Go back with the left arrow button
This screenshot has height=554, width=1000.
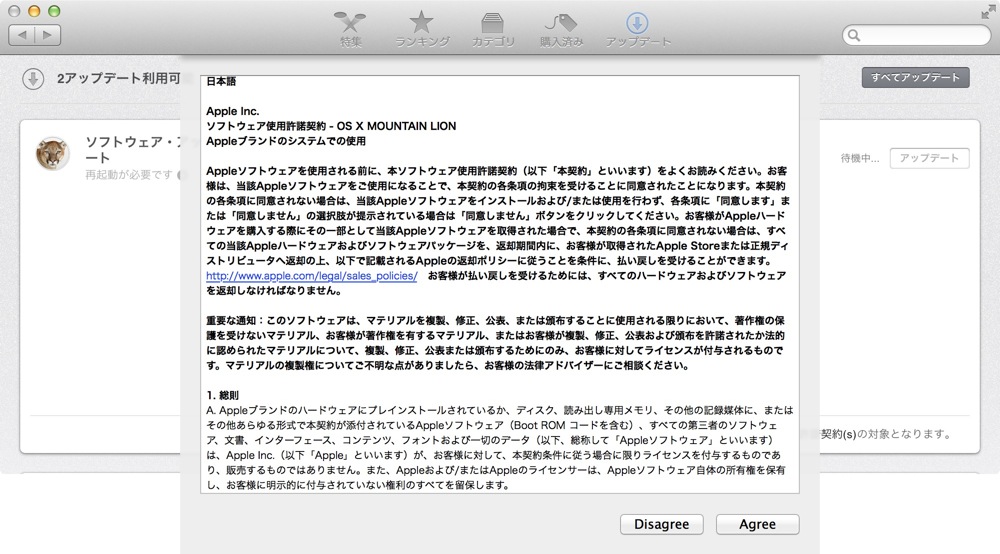[x=22, y=34]
